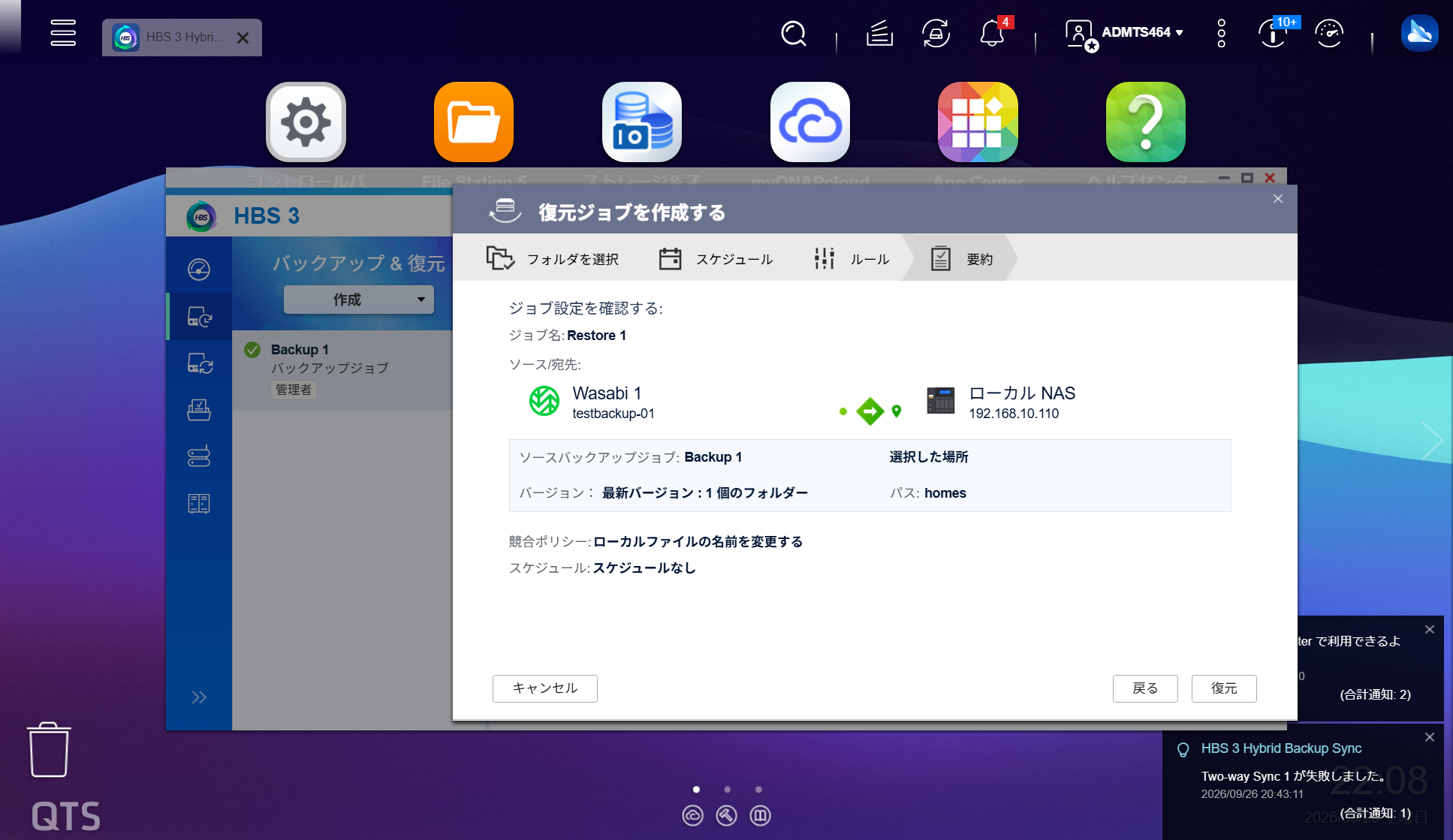Switch to the second desktop page dot
1453x840 pixels.
[727, 790]
